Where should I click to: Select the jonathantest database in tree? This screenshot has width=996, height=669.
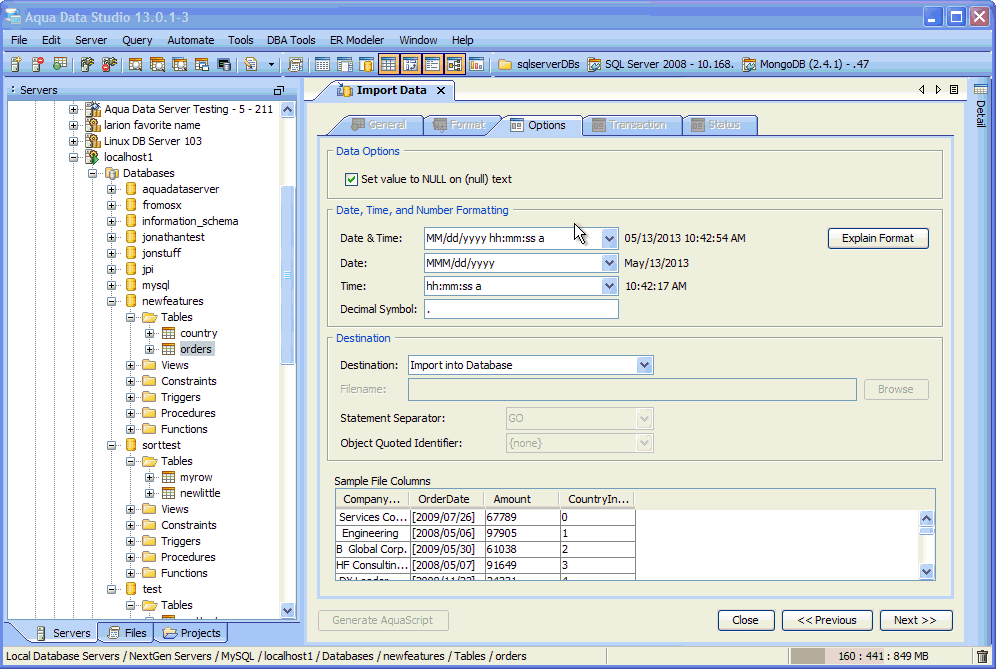click(173, 237)
